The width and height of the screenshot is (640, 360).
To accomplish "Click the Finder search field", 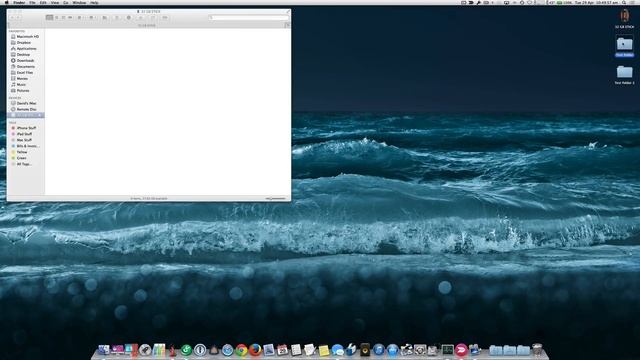I will pos(249,18).
